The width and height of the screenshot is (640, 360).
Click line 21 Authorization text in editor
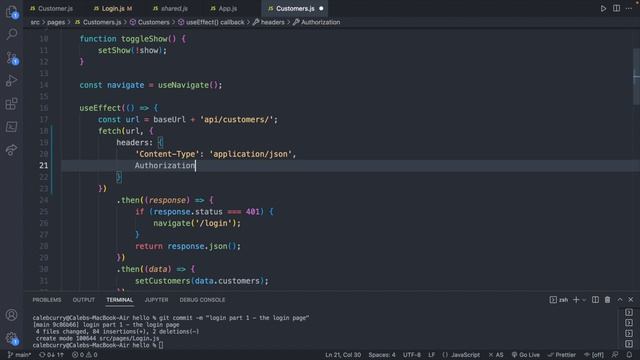(x=165, y=165)
